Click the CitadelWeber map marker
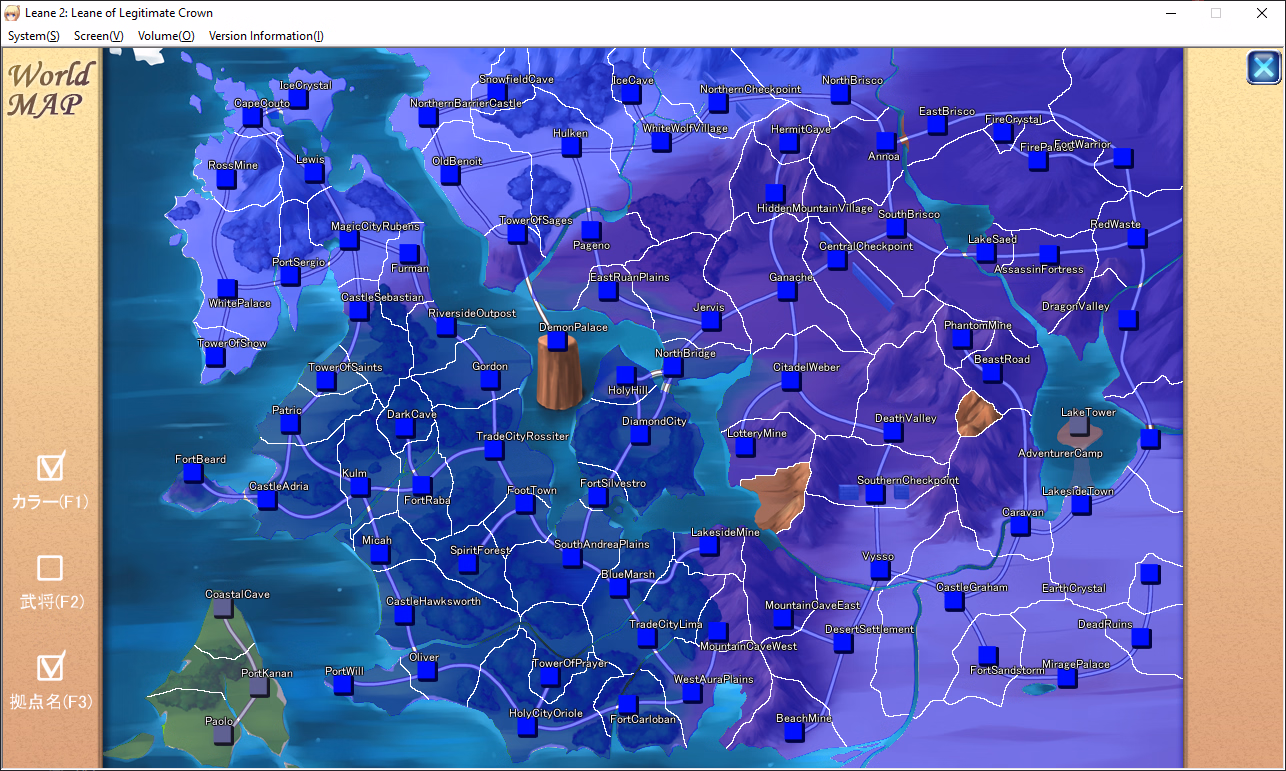 (x=791, y=381)
